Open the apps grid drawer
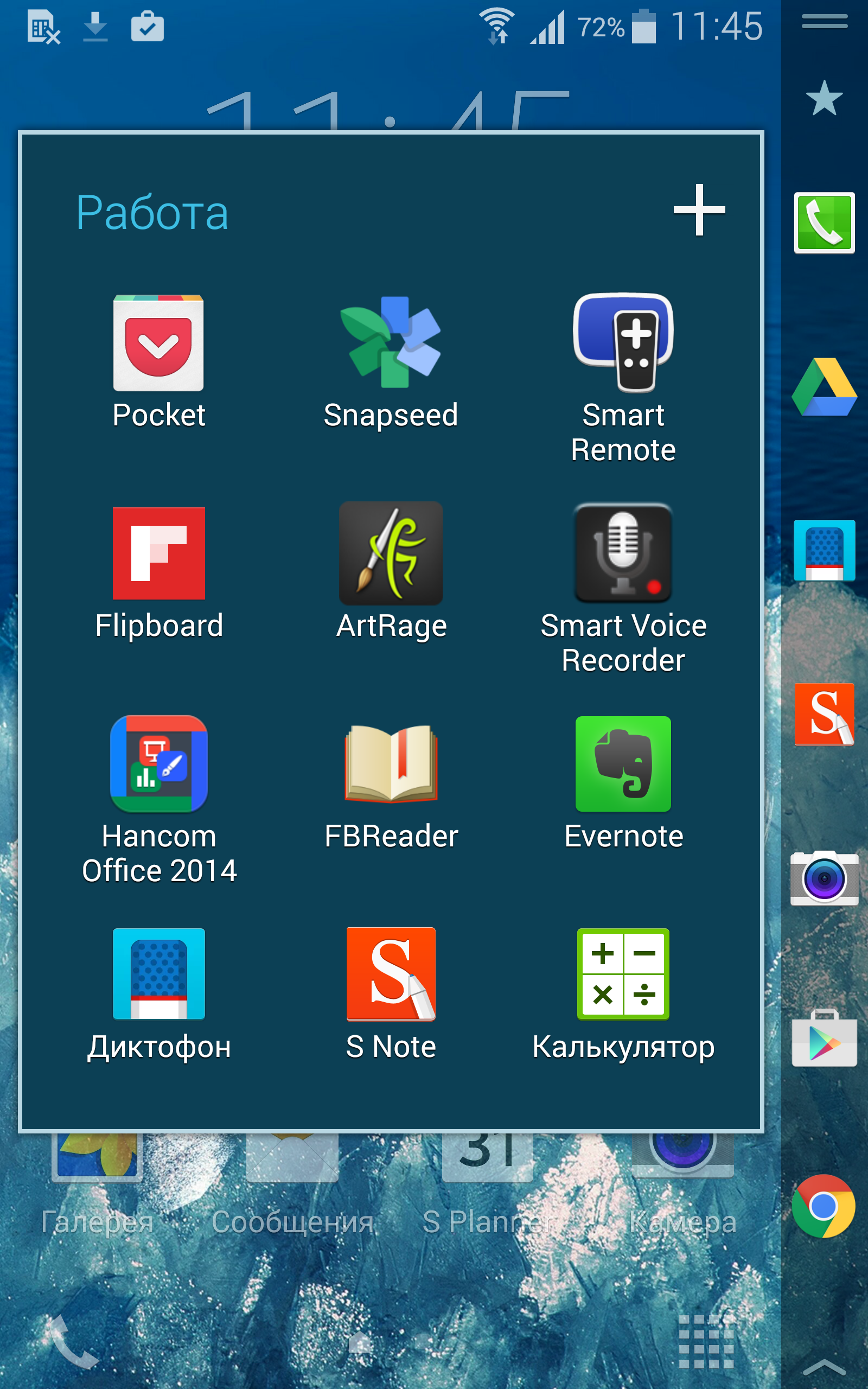This screenshot has height=1389, width=868. click(707, 1342)
